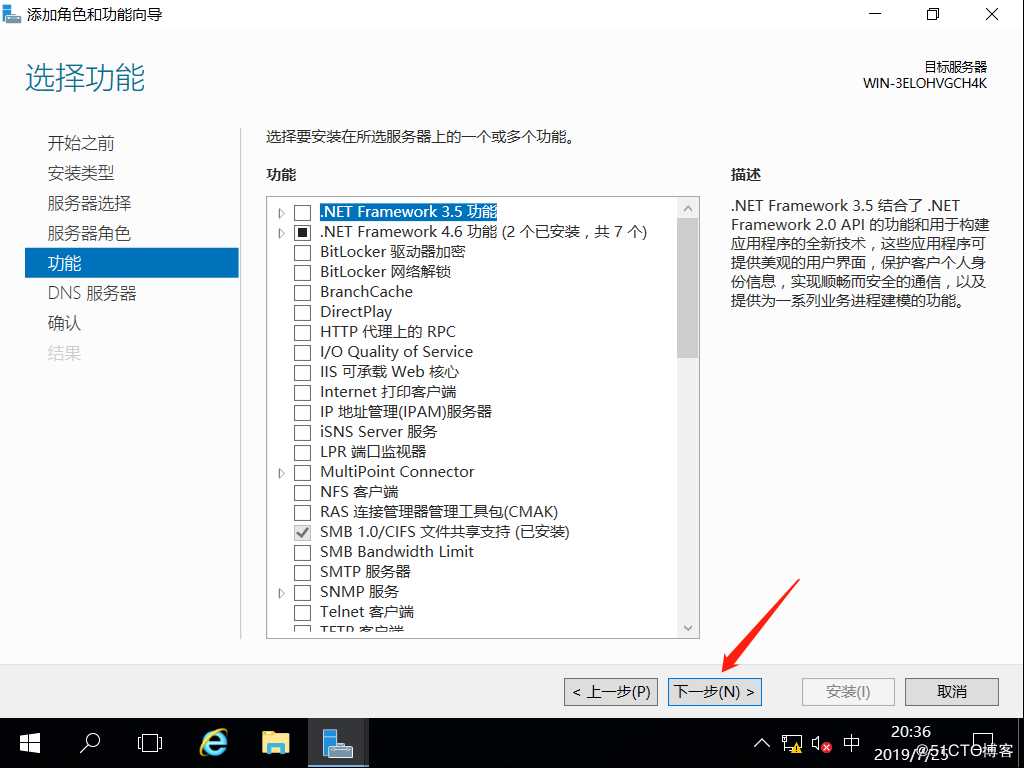Screen dimensions: 1024x768
Task: Expand SNMP 服务 tree node
Action: point(281,593)
